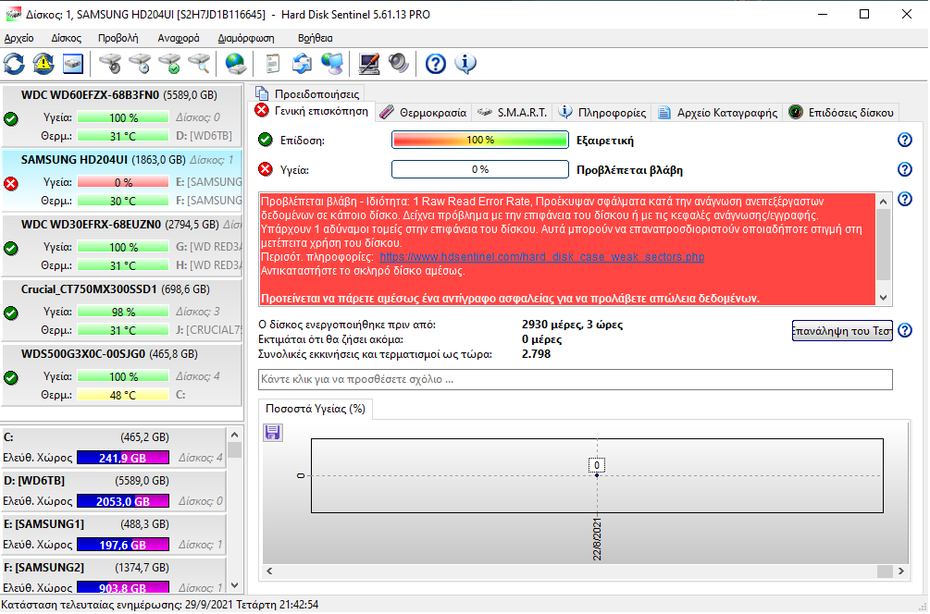The height and width of the screenshot is (614, 930).
Task: Click the disk with green checkmark icon
Action: (x=170, y=63)
